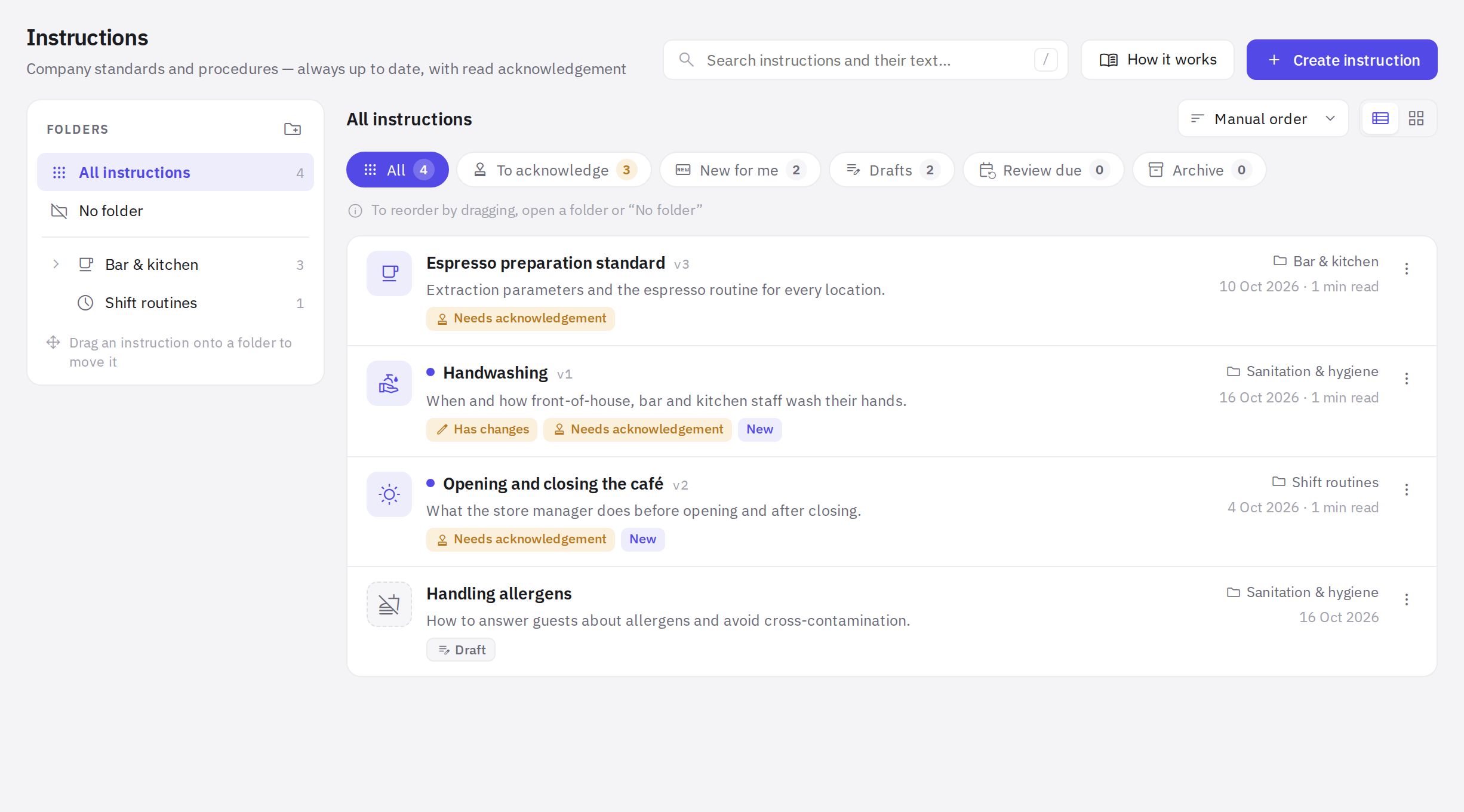Click the sun icon for Opening and closing the café
The image size is (1464, 812).
[x=389, y=494]
